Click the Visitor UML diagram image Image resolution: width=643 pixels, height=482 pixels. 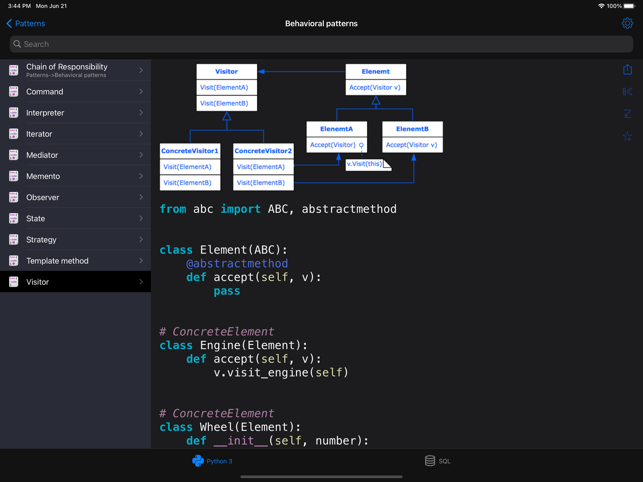301,127
